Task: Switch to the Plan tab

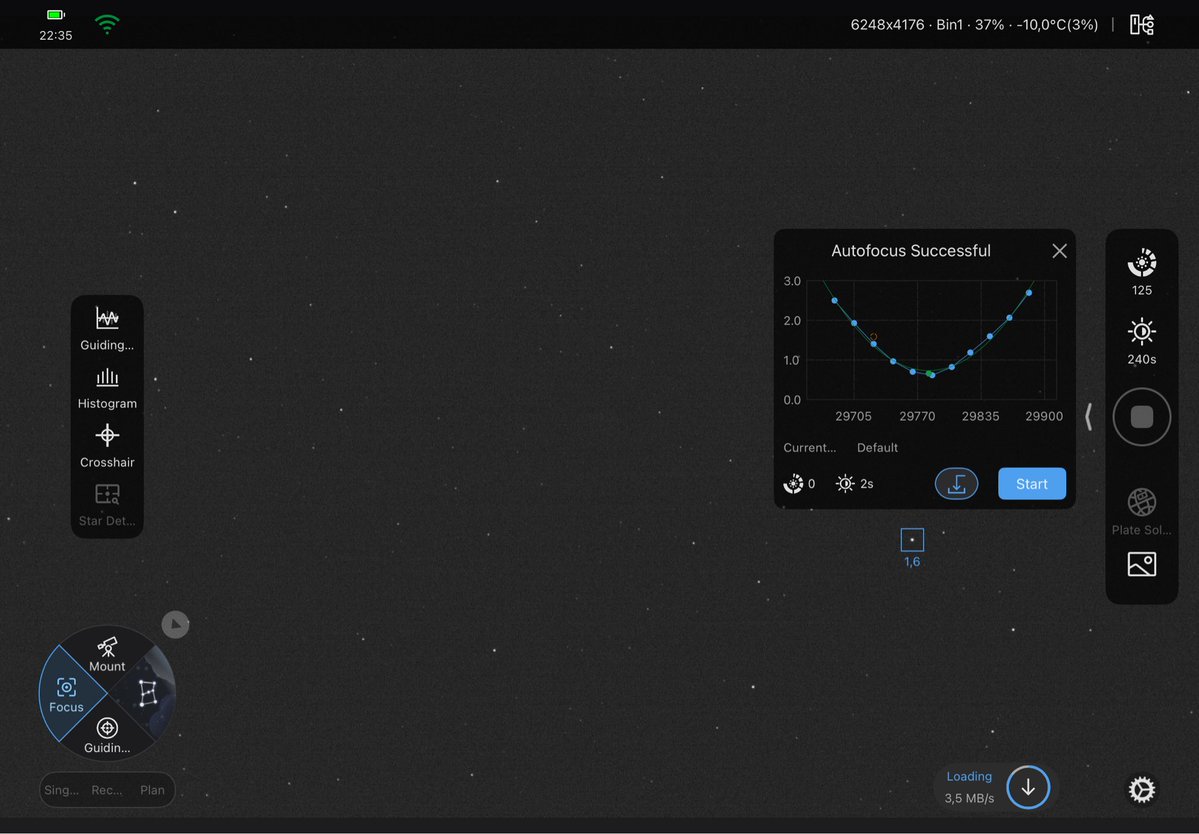Action: (152, 790)
